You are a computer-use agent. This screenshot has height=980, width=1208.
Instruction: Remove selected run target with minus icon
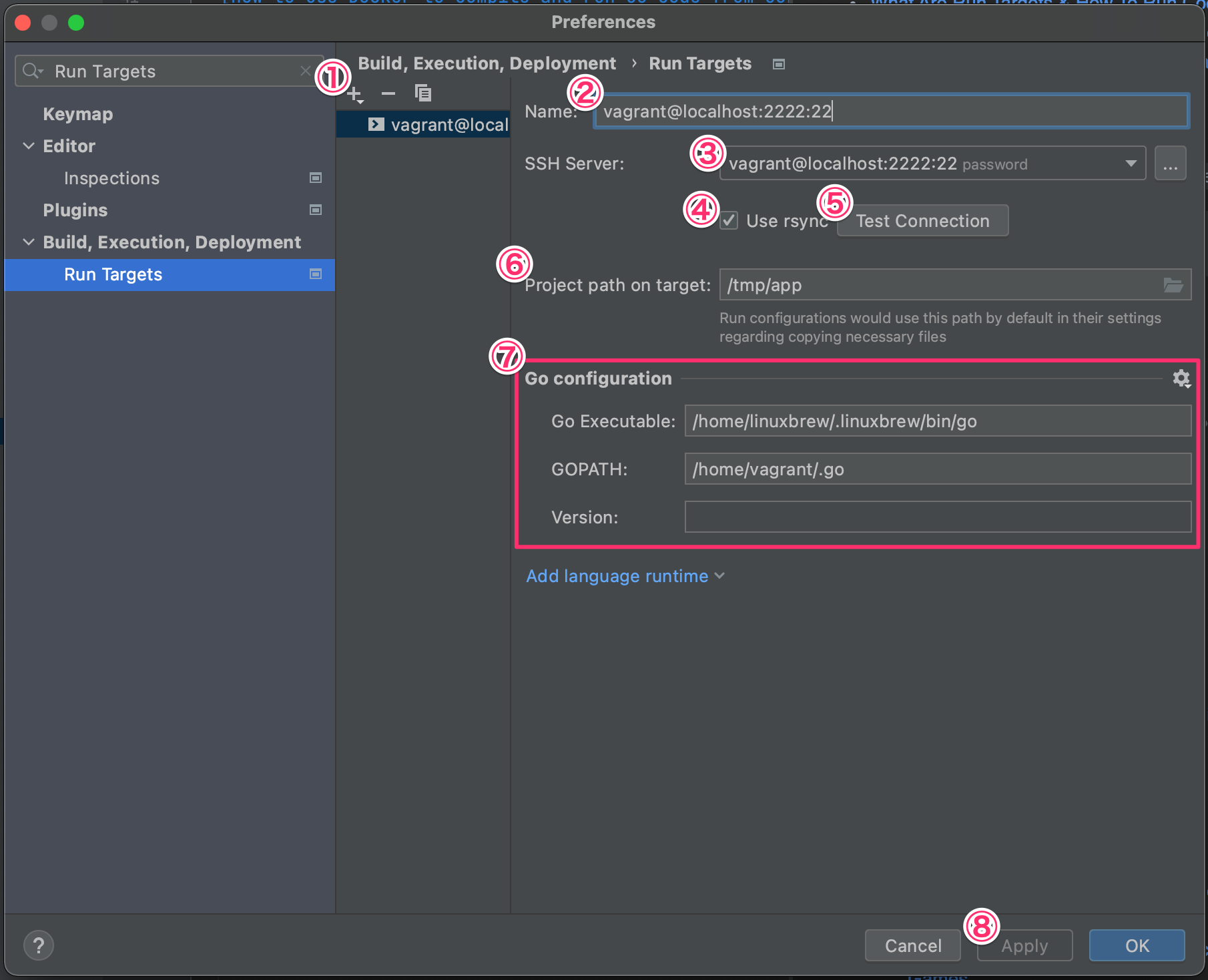388,93
